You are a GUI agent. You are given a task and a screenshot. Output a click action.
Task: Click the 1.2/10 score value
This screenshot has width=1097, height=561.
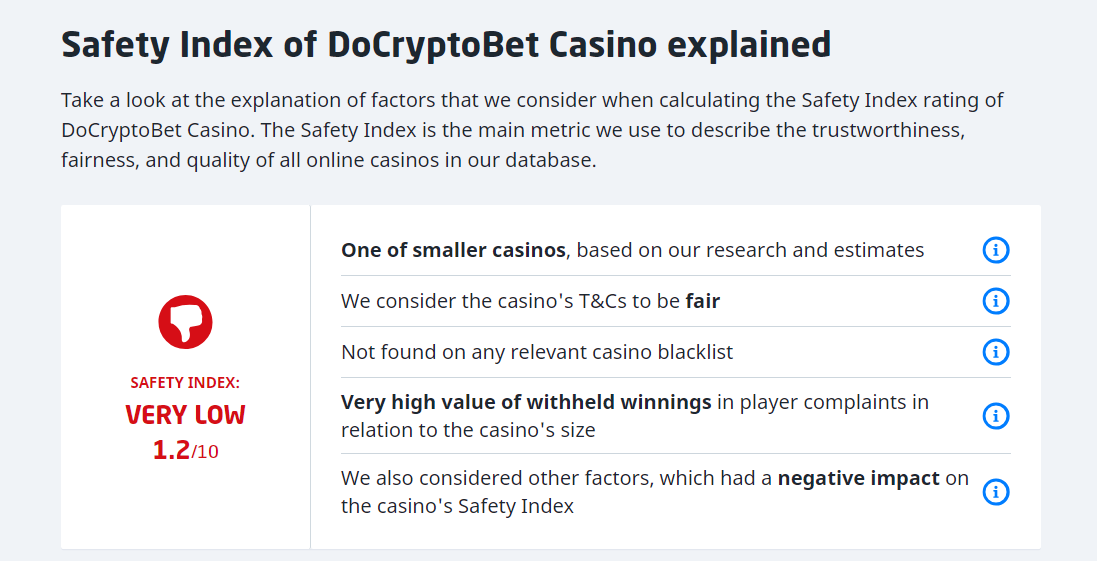tap(185, 451)
